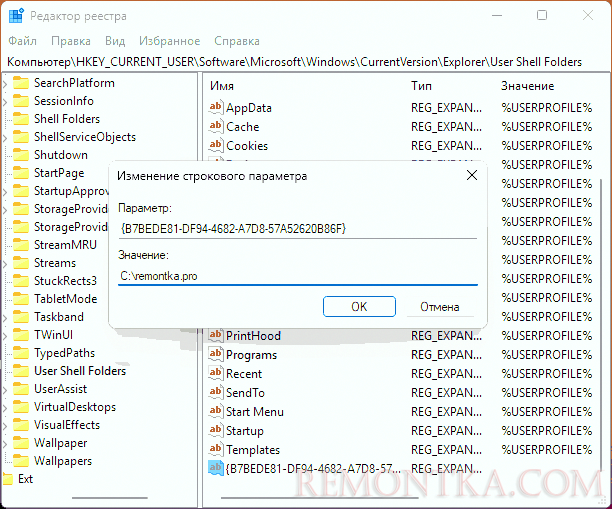Select the Streams folder icon
The width and height of the screenshot is (612, 509).
point(21,263)
